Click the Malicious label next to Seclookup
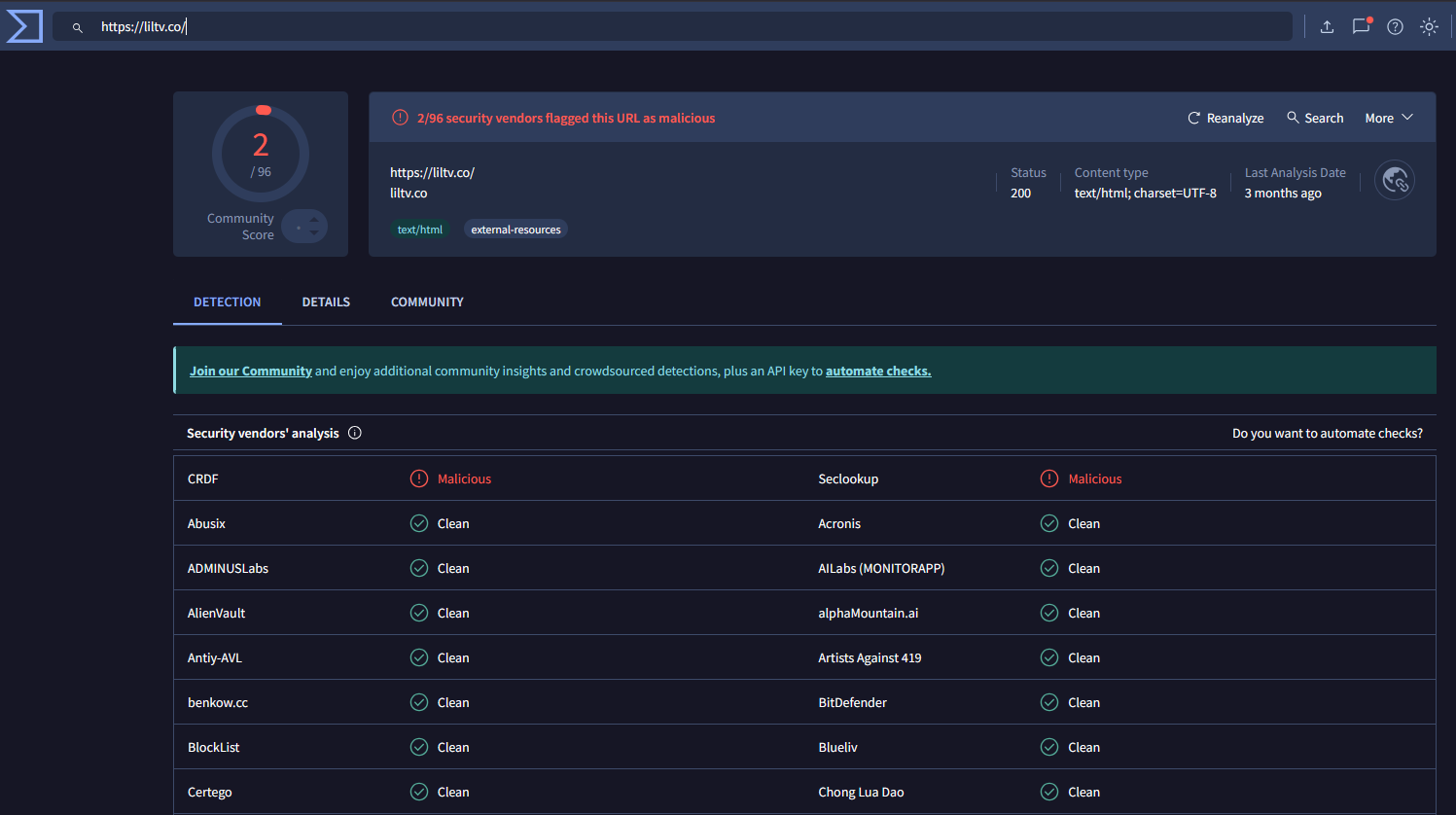Image resolution: width=1456 pixels, height=815 pixels. coord(1094,478)
